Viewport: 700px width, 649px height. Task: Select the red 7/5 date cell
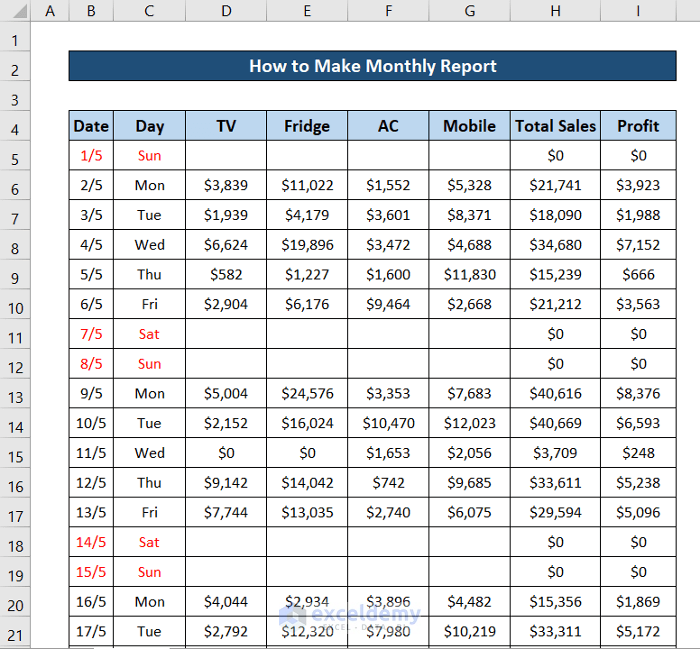[x=91, y=334]
